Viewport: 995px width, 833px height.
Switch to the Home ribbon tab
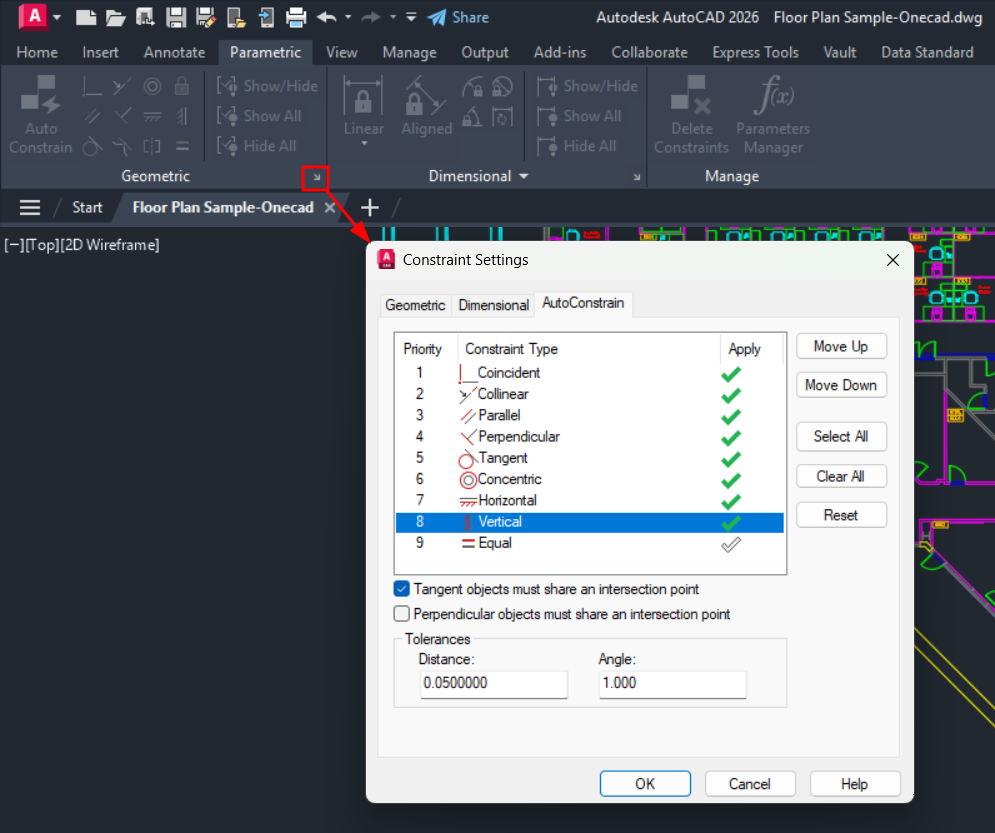point(37,53)
